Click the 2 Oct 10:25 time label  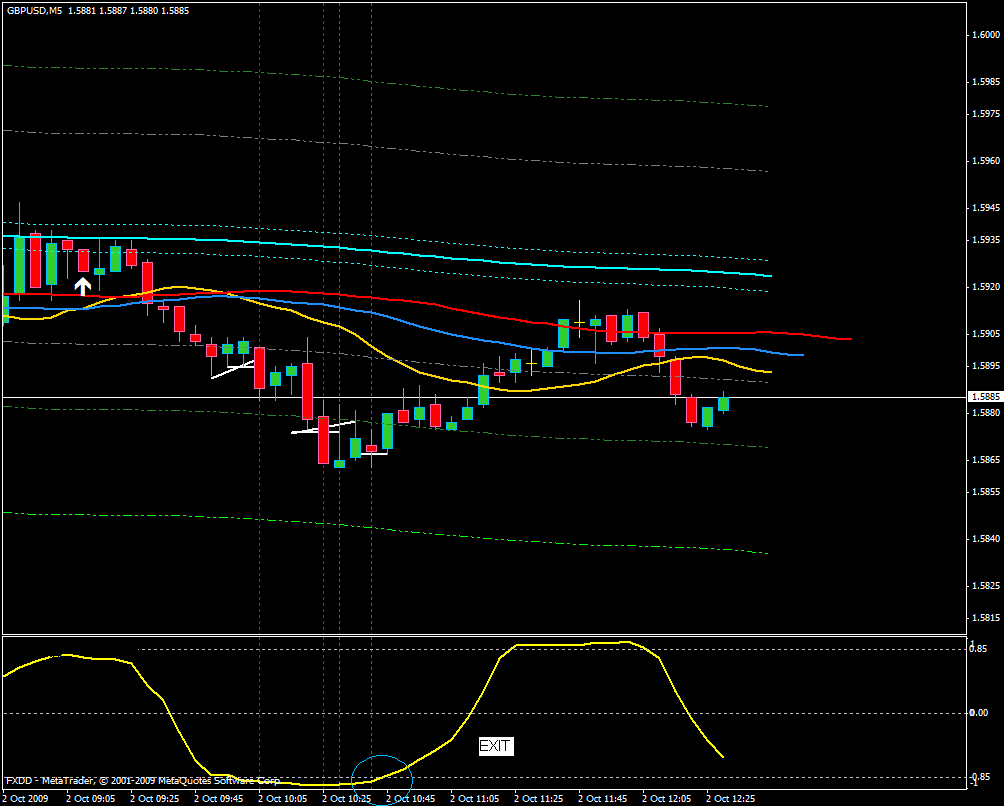click(x=347, y=799)
